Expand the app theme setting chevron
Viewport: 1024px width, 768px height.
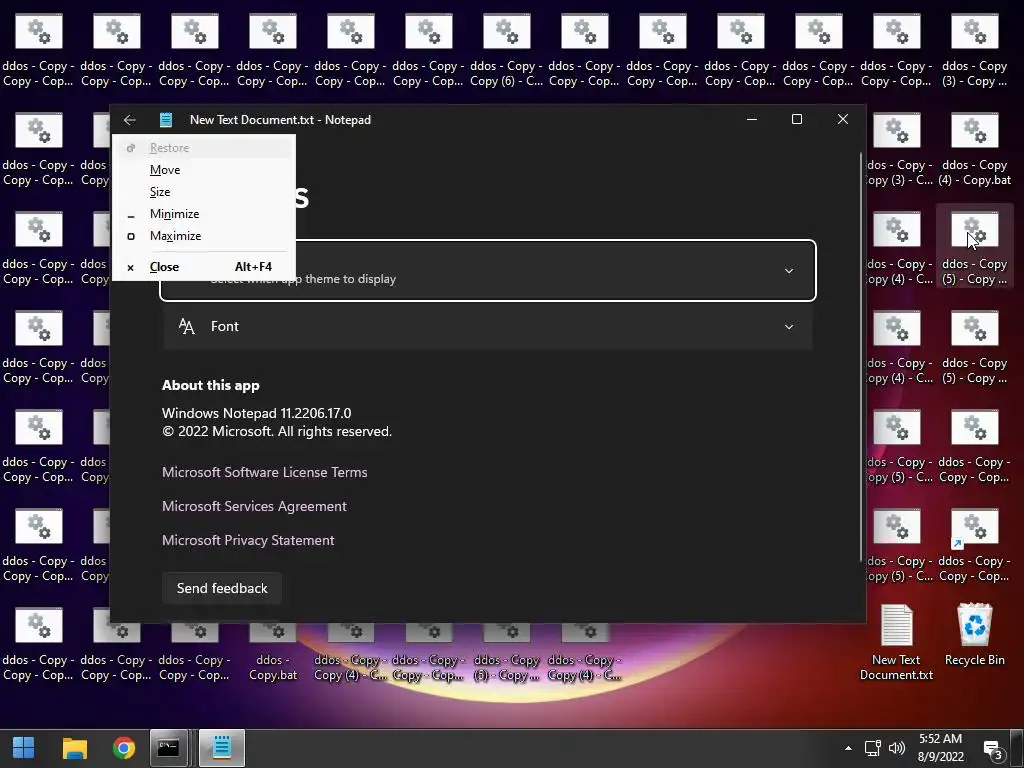(789, 271)
